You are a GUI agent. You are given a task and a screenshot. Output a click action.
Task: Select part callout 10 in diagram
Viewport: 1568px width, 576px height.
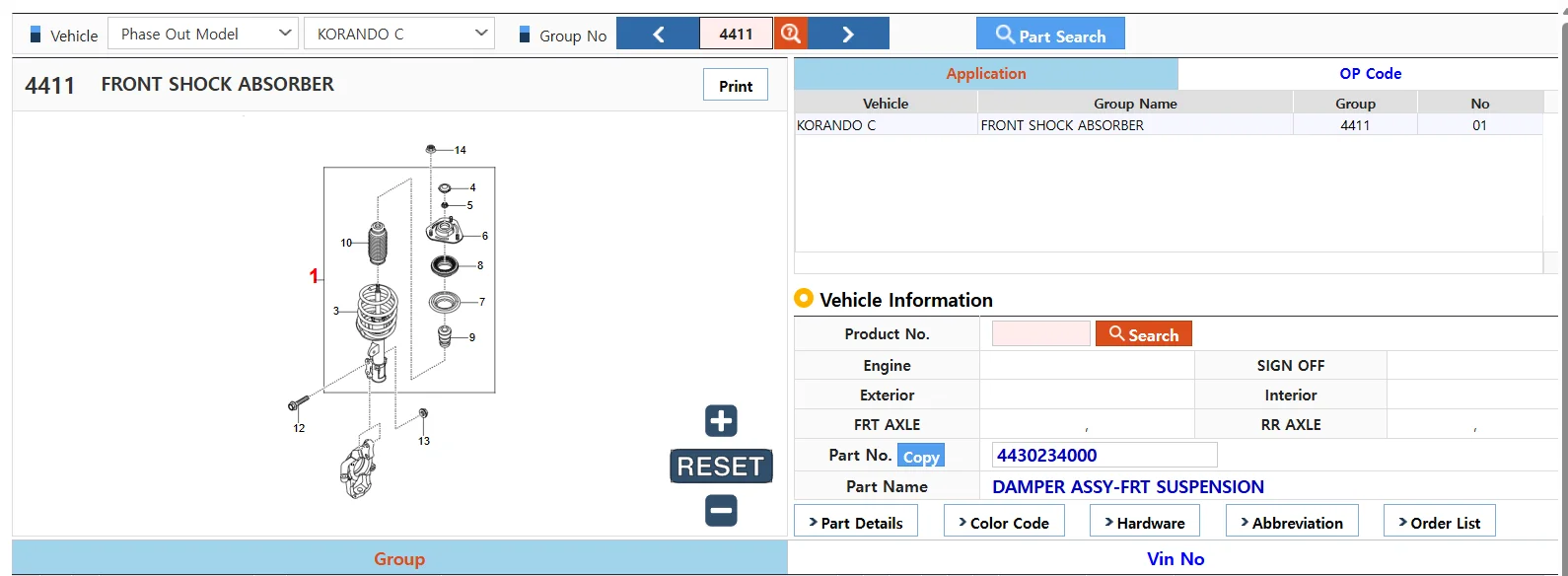point(346,243)
